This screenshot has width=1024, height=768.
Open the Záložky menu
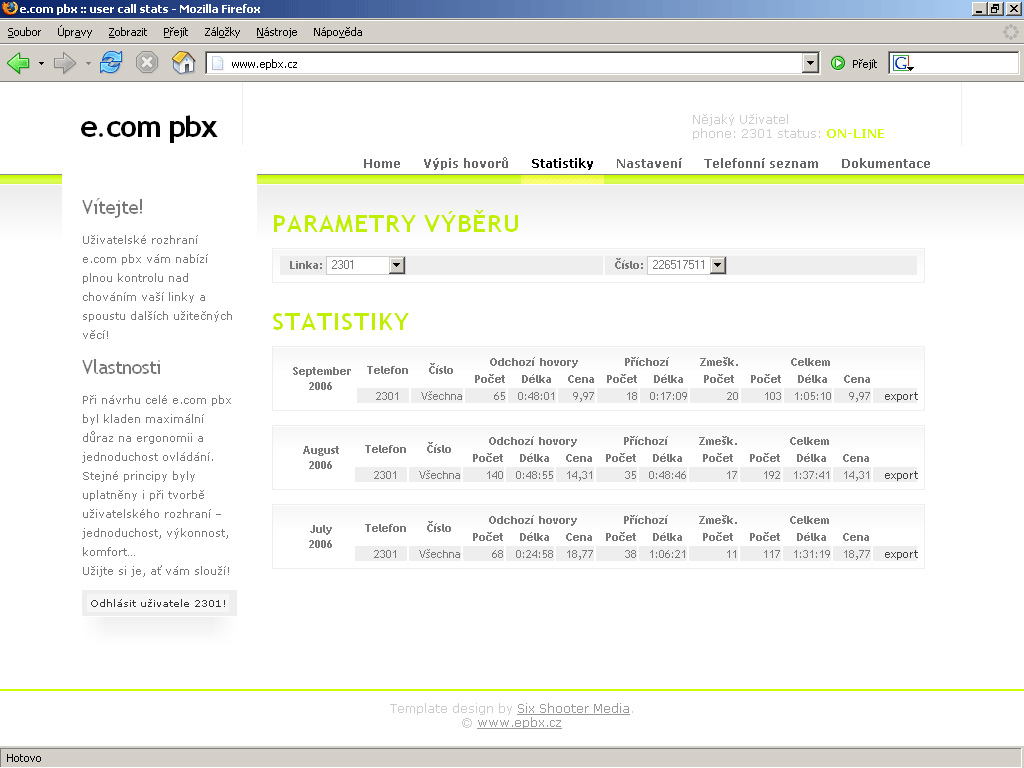[222, 32]
